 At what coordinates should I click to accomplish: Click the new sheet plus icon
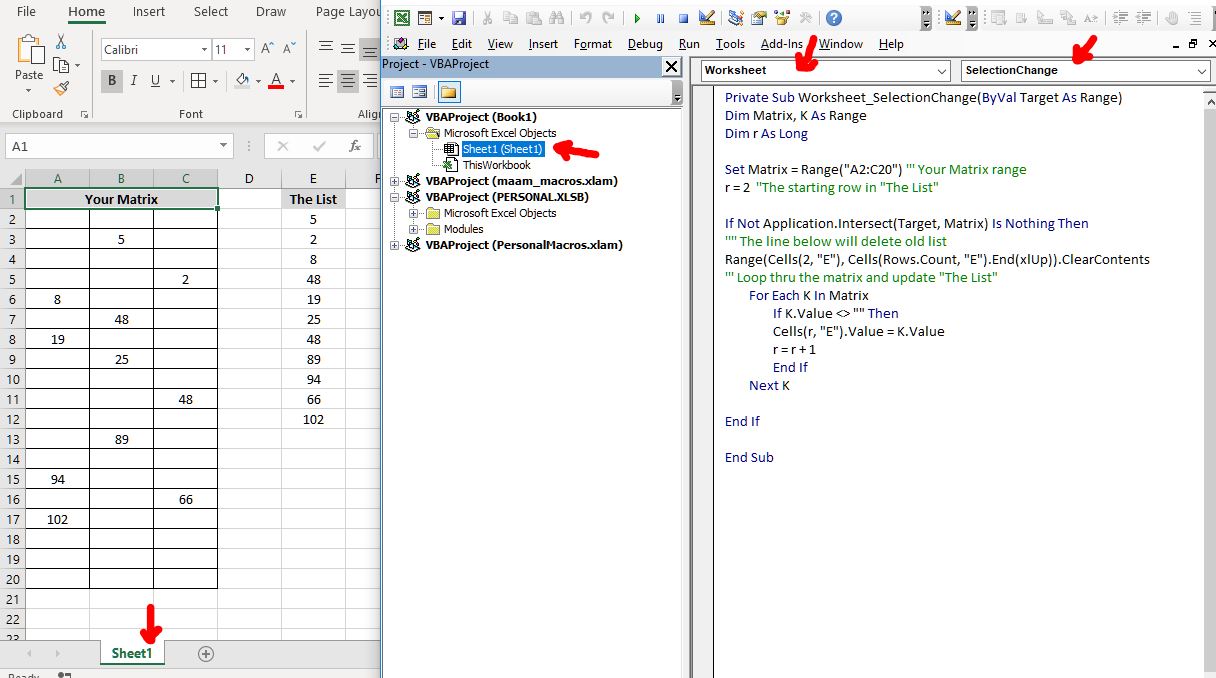206,654
